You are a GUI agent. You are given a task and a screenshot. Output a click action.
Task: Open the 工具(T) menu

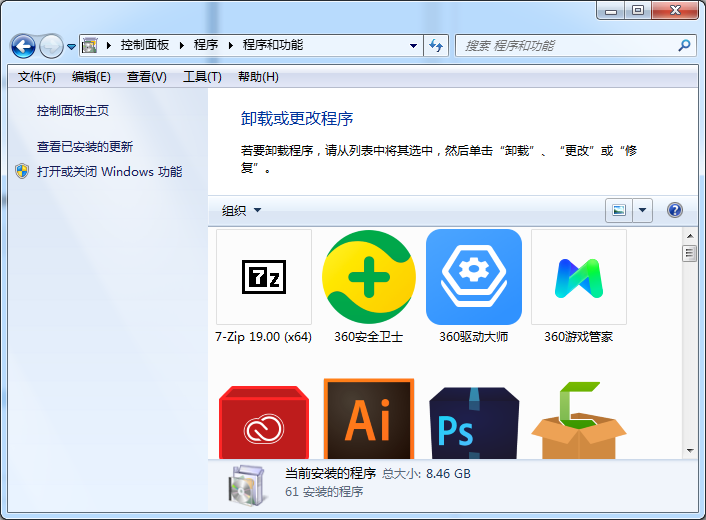pos(201,77)
